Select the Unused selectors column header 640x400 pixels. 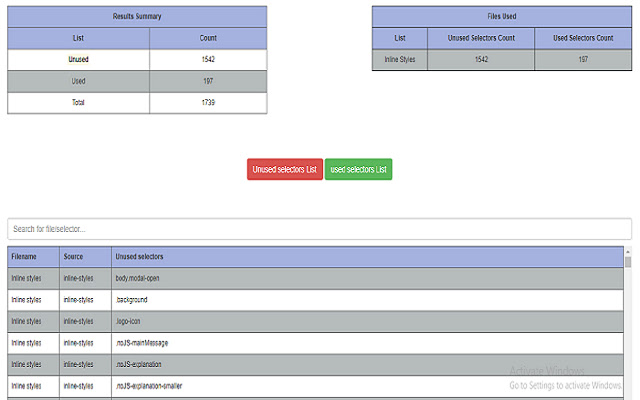click(x=367, y=257)
